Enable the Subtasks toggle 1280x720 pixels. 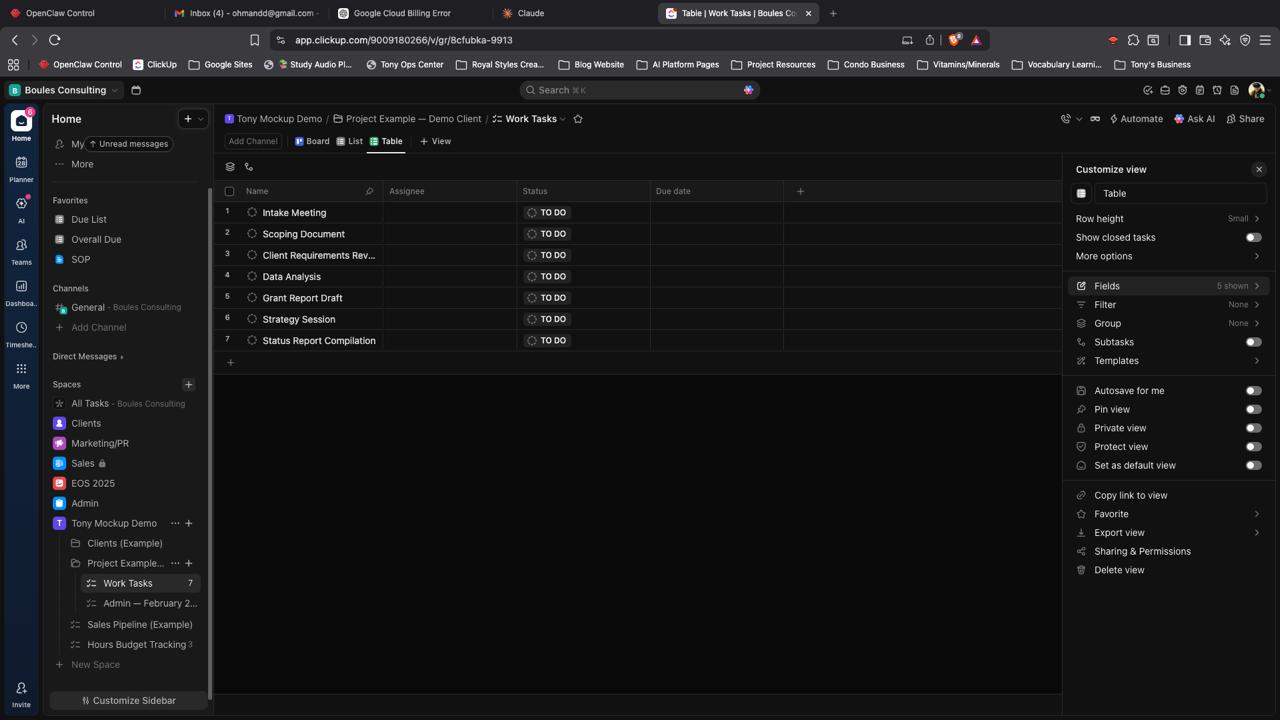1253,342
